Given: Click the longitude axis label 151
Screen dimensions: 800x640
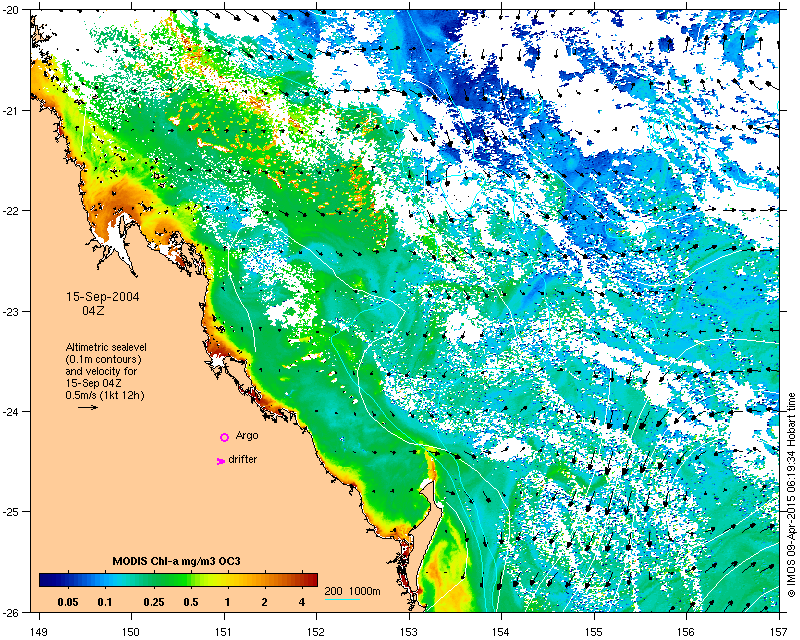Looking at the screenshot, I should coord(224,632).
